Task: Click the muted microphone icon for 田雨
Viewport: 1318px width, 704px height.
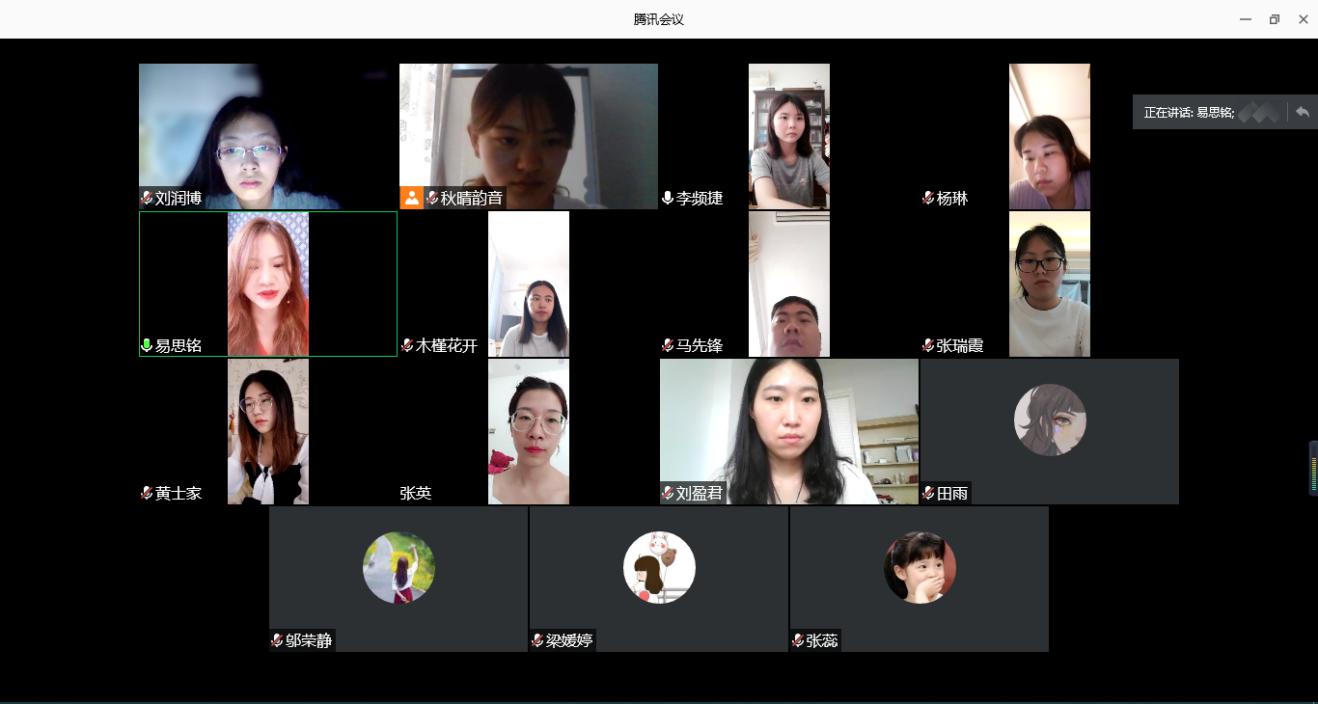Action: [928, 493]
